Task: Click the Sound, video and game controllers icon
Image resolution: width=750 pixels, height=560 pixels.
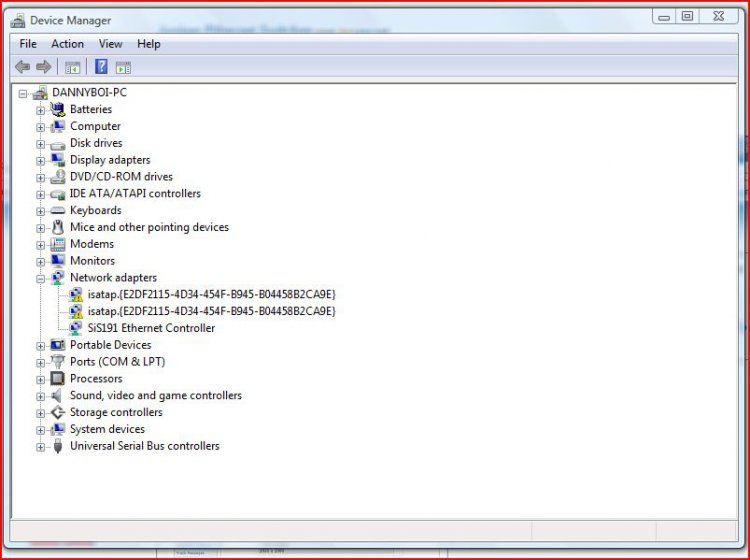Action: point(58,395)
